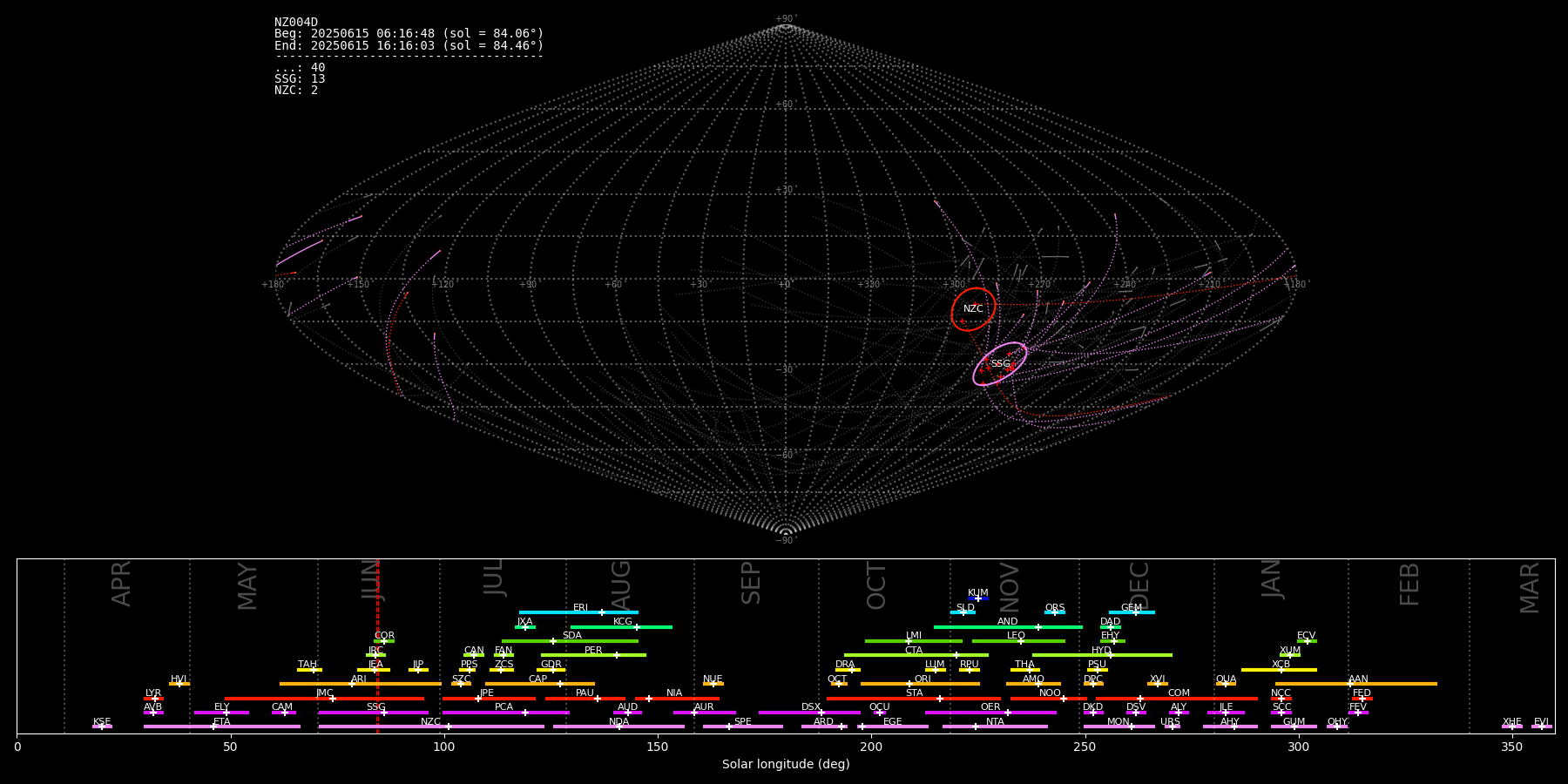Click the station code NZ004D text

296,23
